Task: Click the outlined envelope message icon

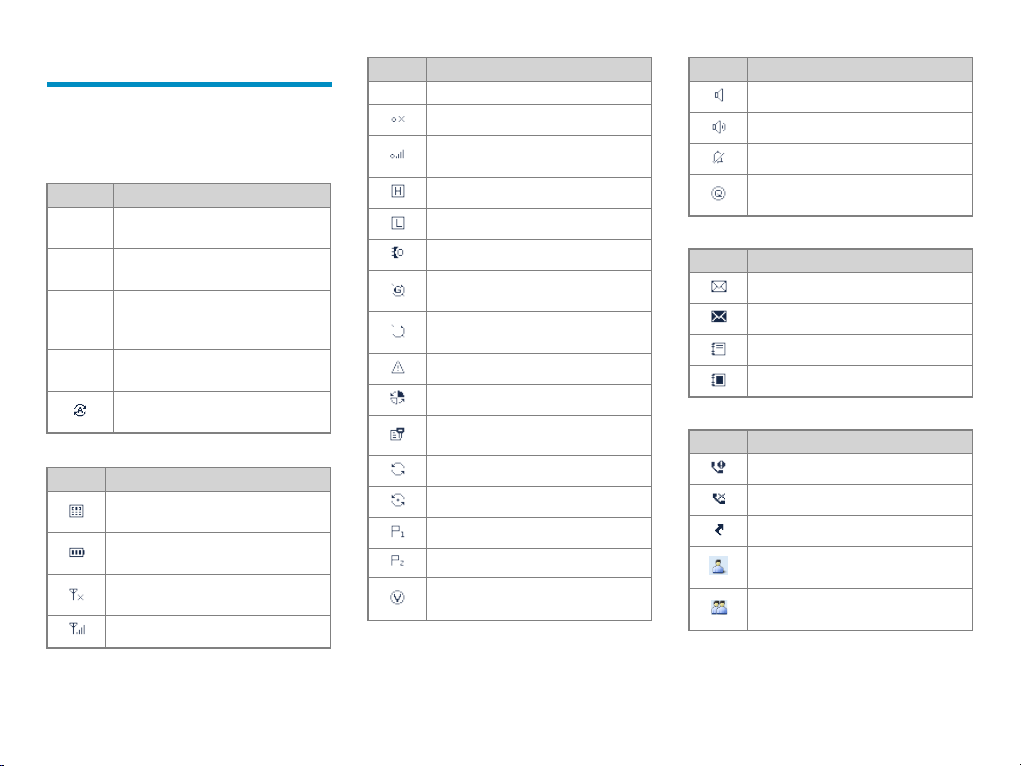Action: tap(719, 286)
